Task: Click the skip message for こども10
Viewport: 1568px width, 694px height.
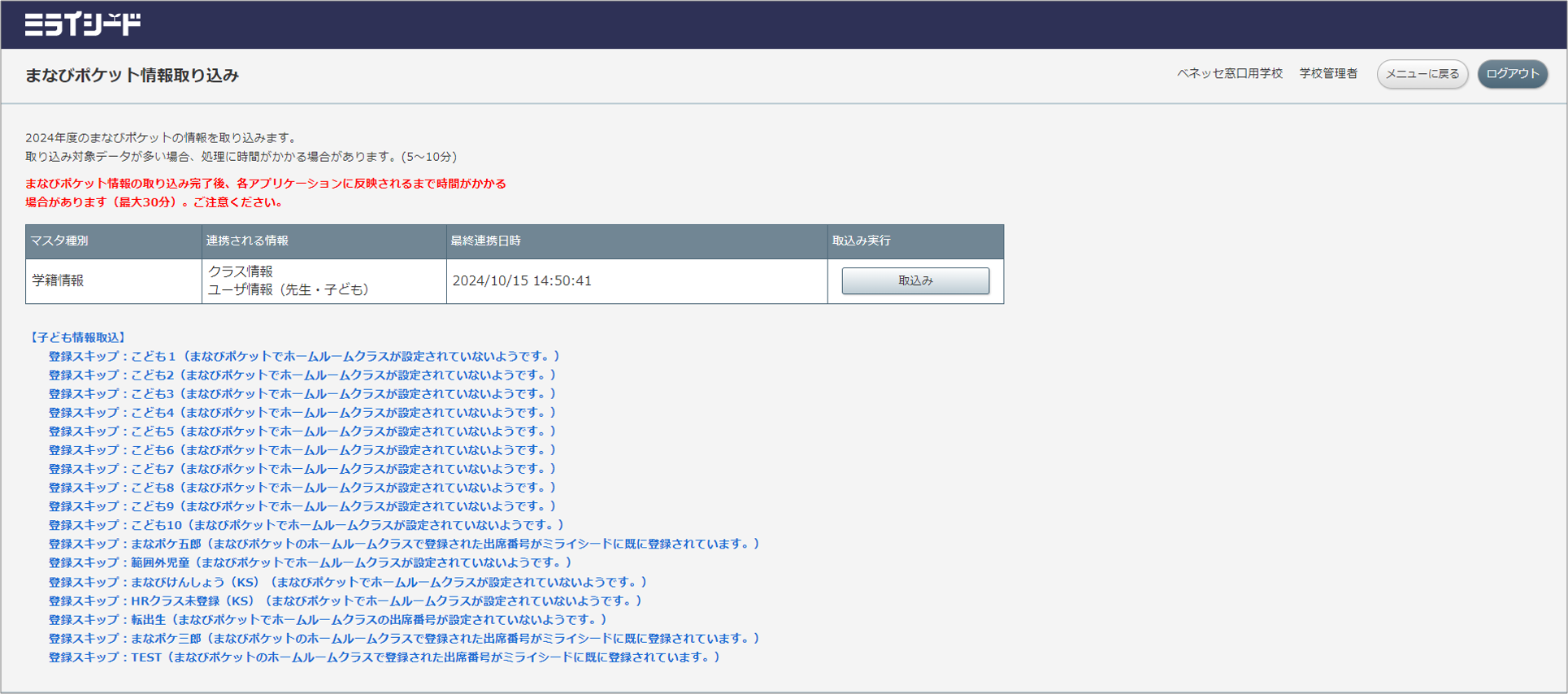Action: point(306,526)
